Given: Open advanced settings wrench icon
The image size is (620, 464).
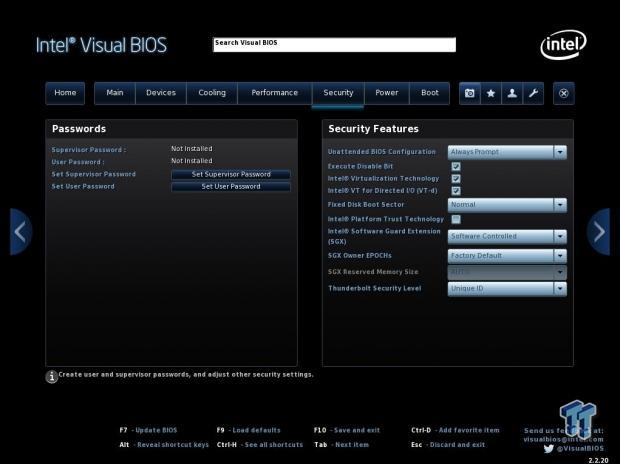Looking at the screenshot, I should tap(533, 93).
